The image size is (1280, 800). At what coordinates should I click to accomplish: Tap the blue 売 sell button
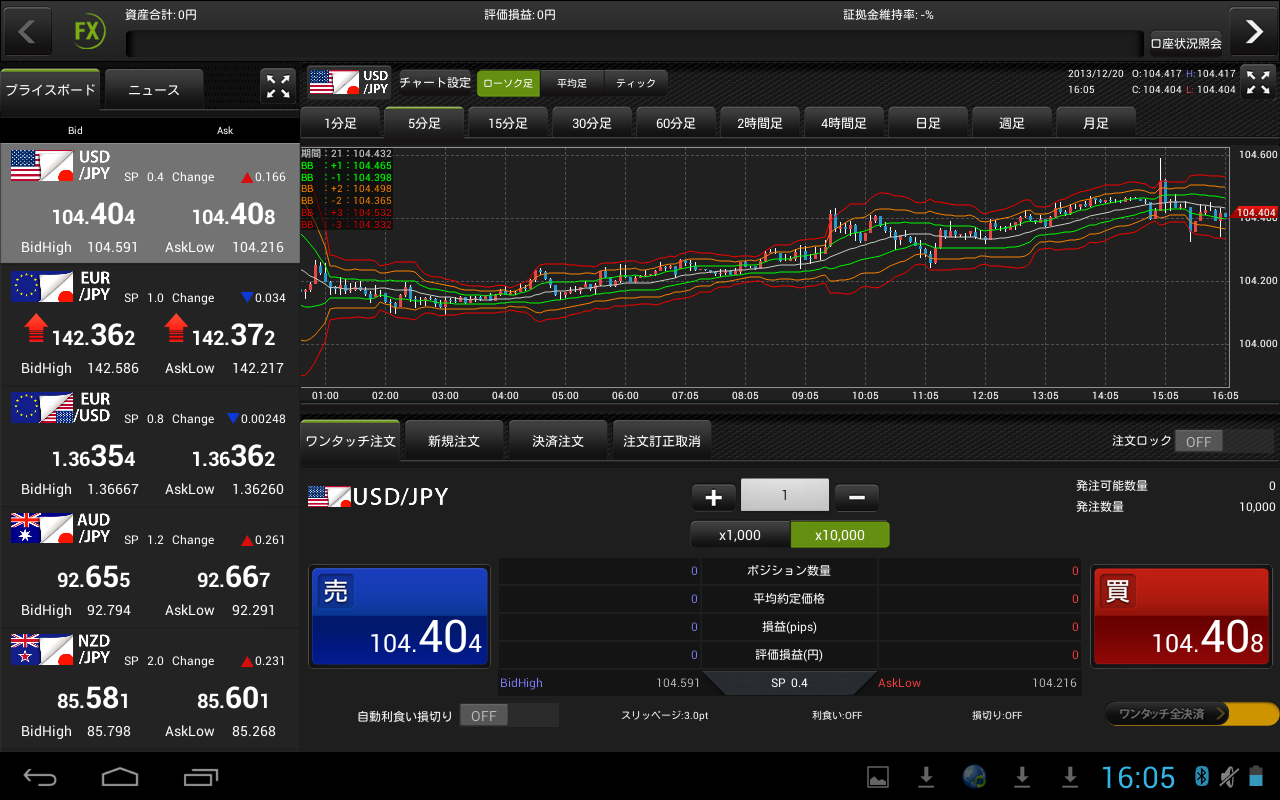tap(399, 616)
